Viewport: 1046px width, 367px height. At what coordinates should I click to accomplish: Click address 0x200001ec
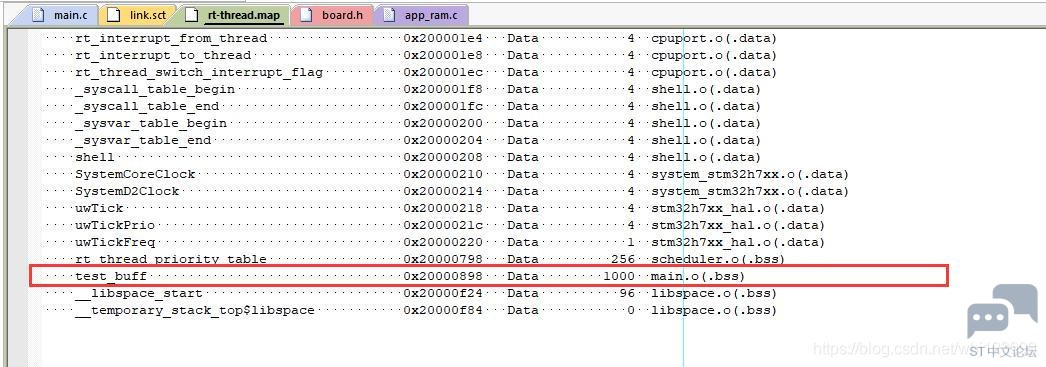[443, 72]
